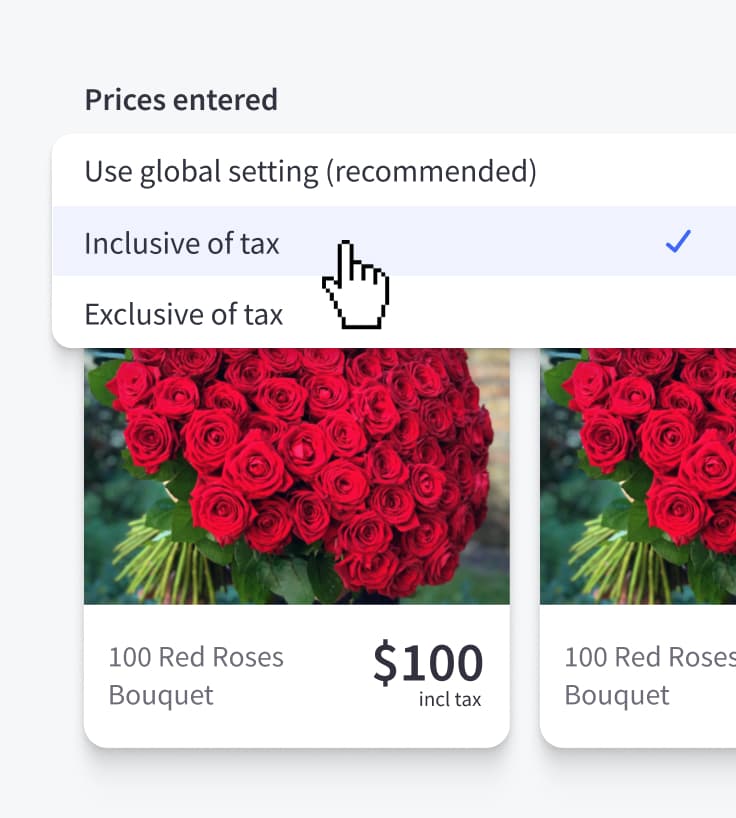Pick the "Exclusive of tax" option
Viewport: 736px width, 818px height.
pos(184,315)
